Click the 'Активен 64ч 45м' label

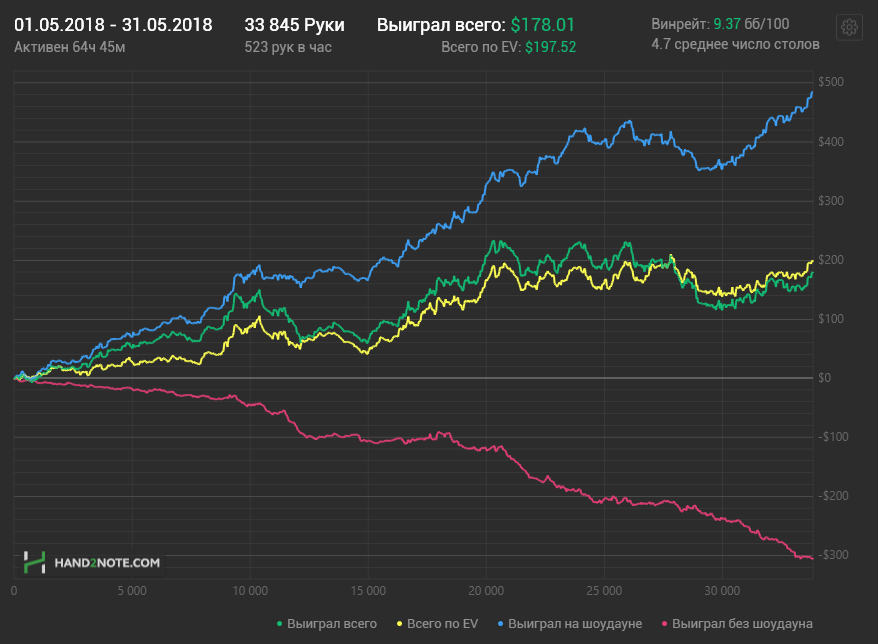69,47
